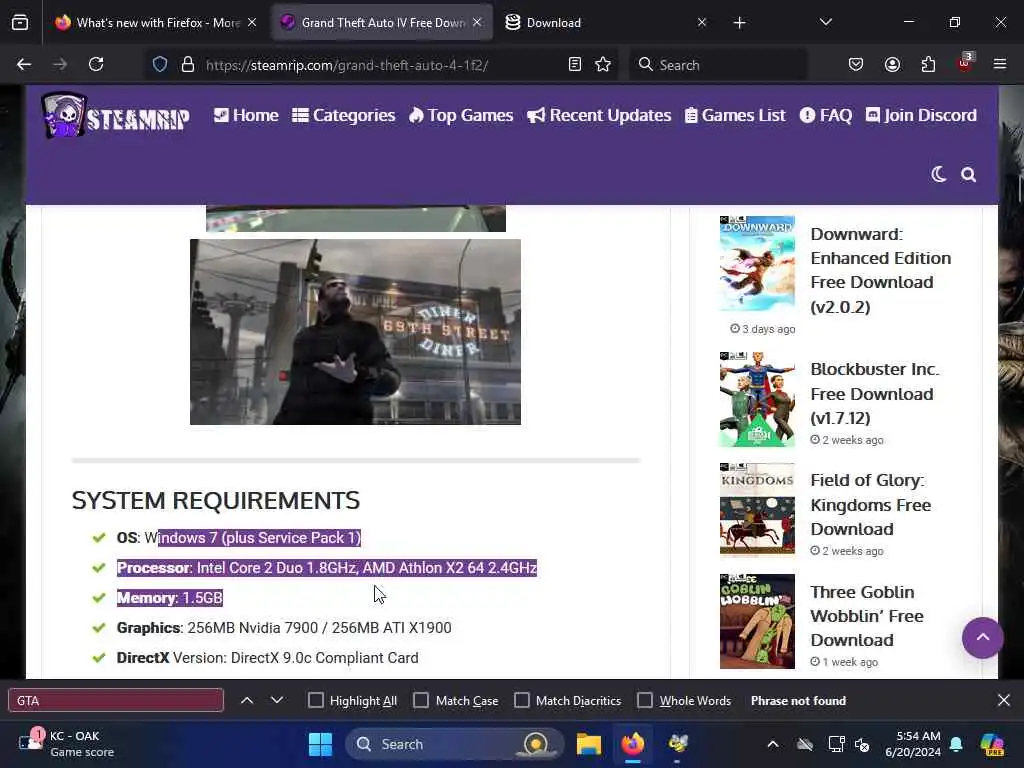Viewport: 1024px width, 768px height.
Task: Open Top Games menu item
Action: (x=461, y=116)
